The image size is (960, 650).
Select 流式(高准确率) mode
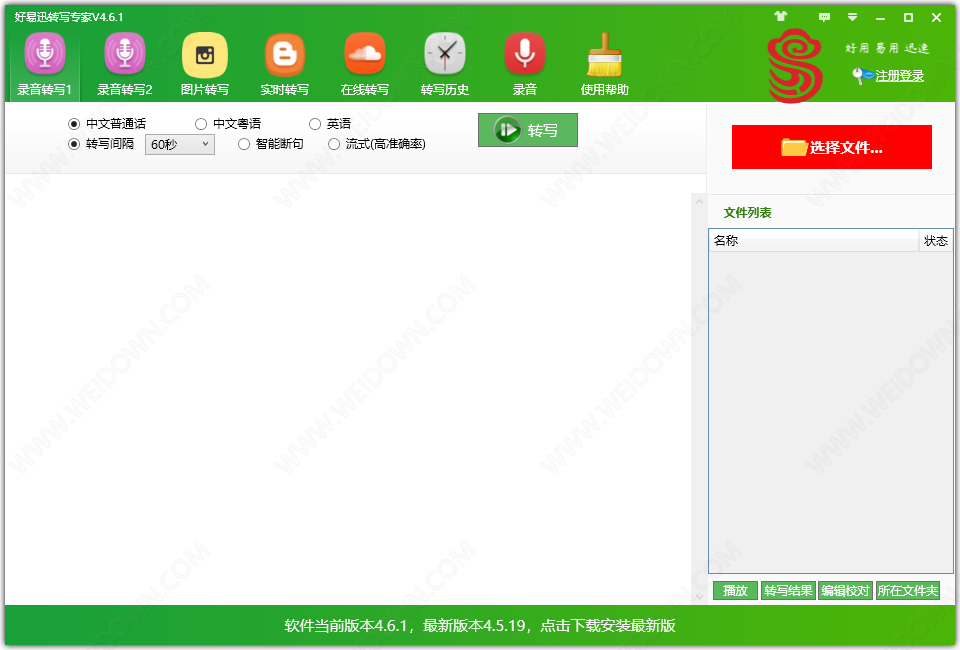[377, 144]
